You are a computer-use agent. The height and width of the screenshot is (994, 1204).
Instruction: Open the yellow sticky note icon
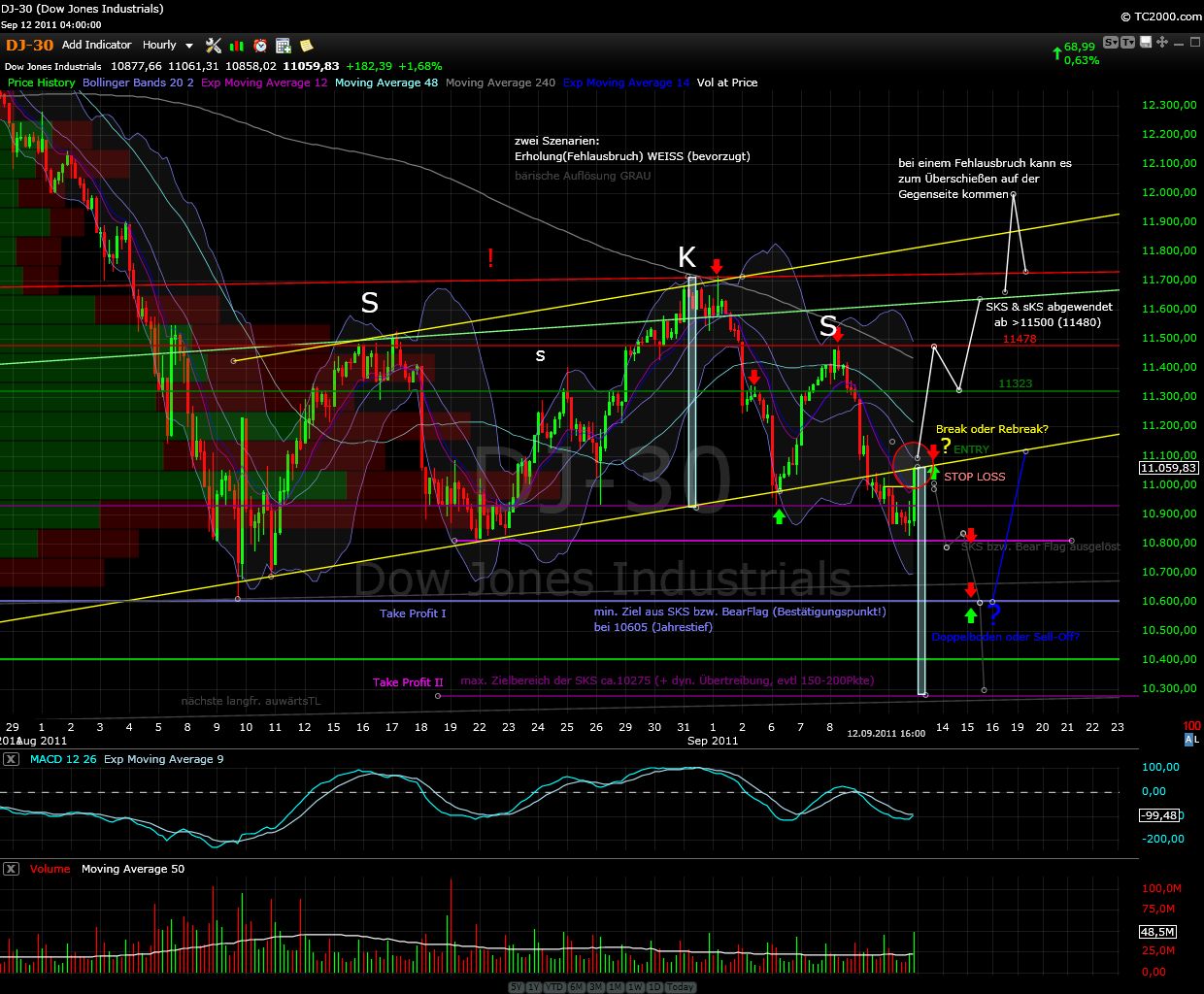point(306,46)
